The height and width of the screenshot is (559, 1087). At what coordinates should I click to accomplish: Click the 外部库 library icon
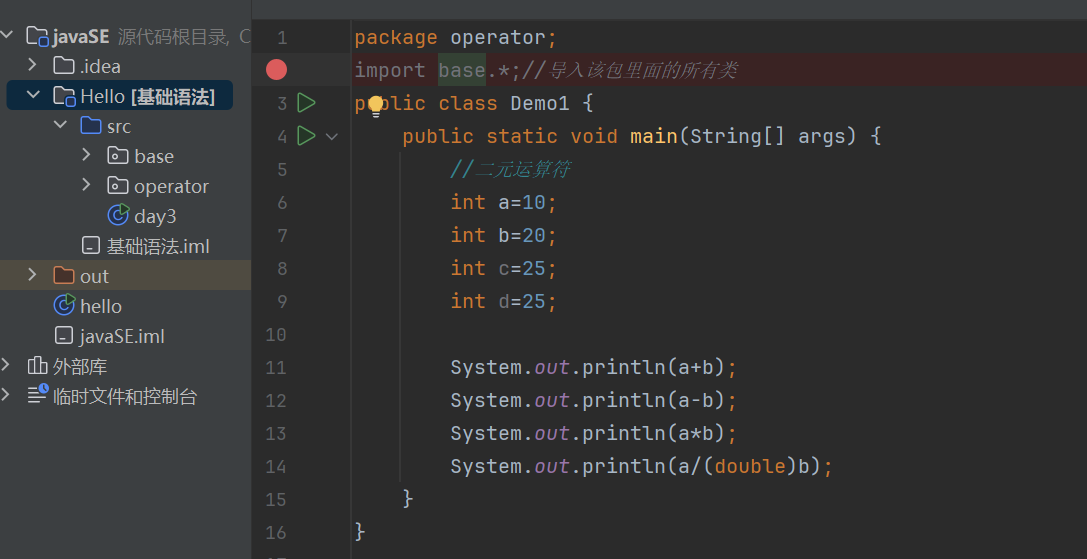tap(37, 365)
